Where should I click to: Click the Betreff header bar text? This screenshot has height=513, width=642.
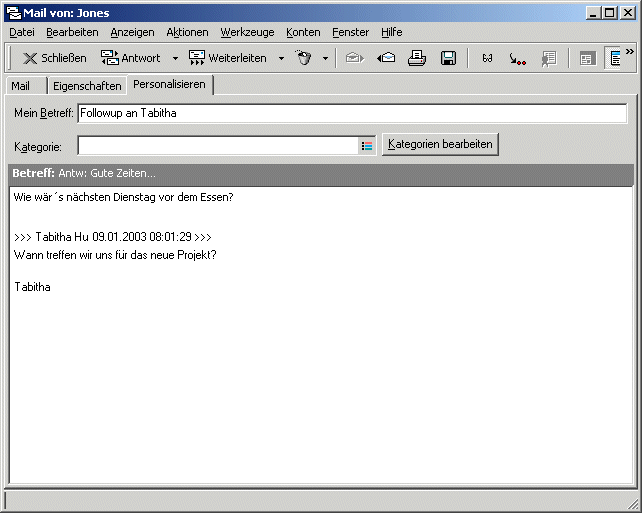(84, 173)
